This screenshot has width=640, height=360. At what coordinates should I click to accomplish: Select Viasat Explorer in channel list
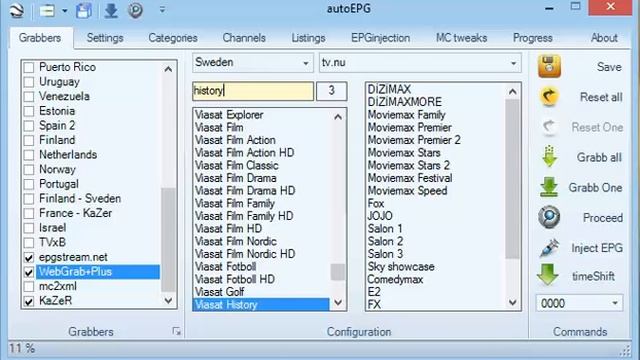229,115
